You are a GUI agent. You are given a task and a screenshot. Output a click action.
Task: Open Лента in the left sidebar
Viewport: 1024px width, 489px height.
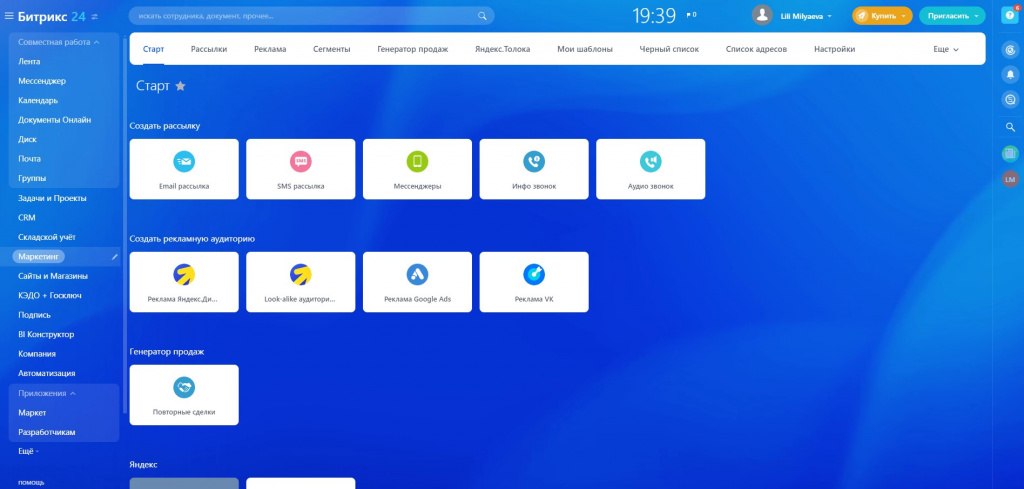pos(29,61)
